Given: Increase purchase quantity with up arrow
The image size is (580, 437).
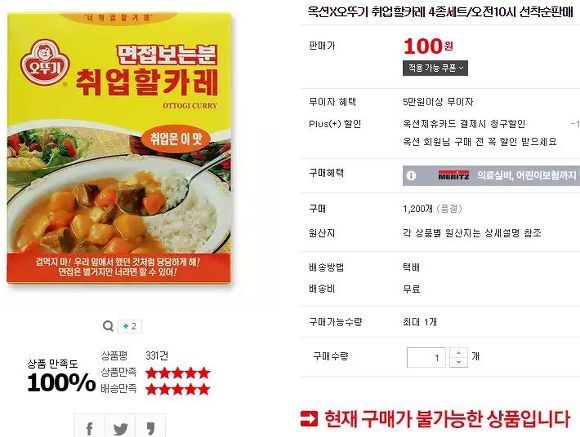Looking at the screenshot, I should 458,353.
